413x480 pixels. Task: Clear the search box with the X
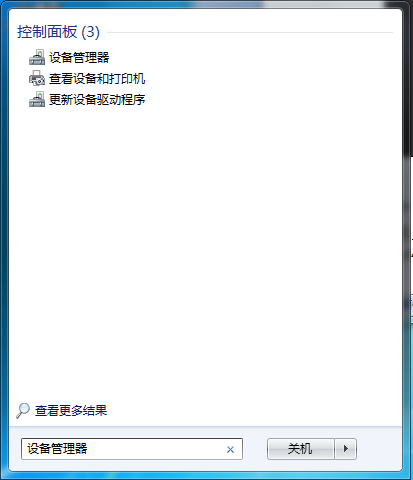(230, 449)
